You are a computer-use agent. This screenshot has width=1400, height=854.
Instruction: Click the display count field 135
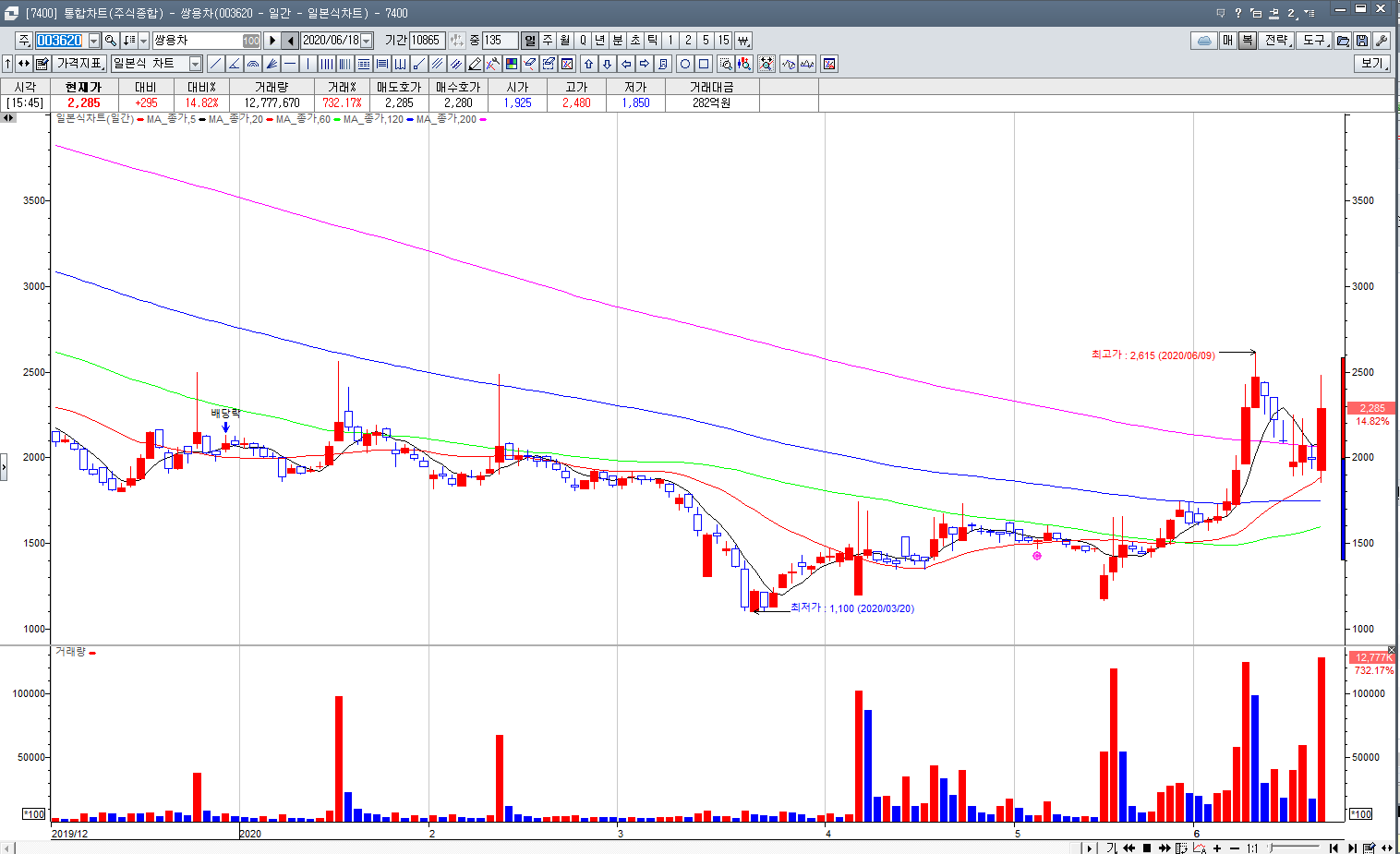[500, 41]
